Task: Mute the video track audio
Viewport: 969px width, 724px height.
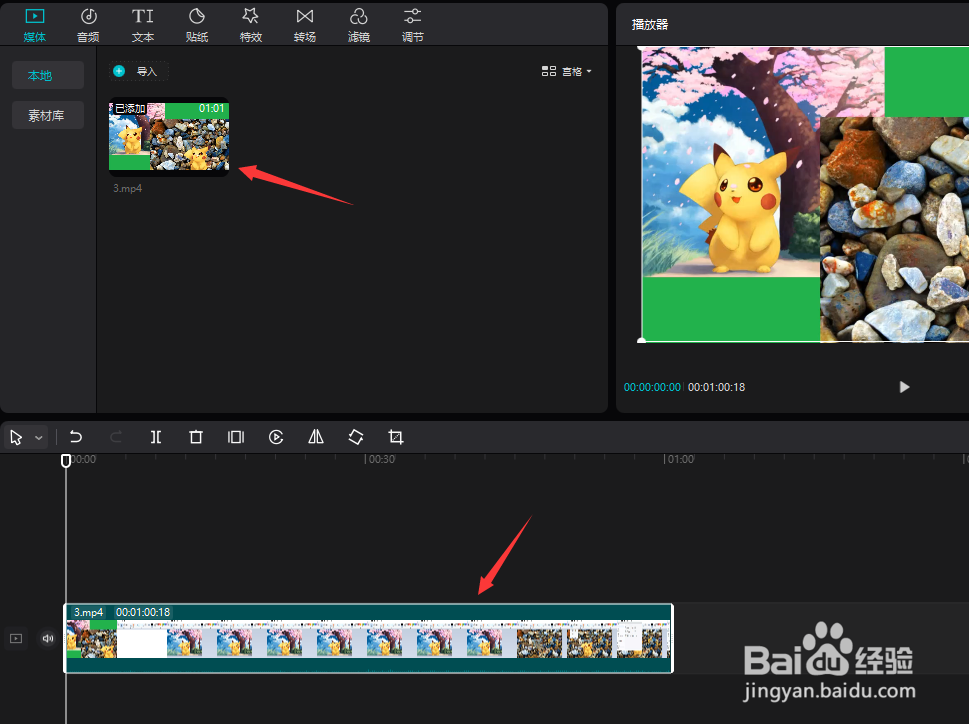Action: pyautogui.click(x=48, y=639)
